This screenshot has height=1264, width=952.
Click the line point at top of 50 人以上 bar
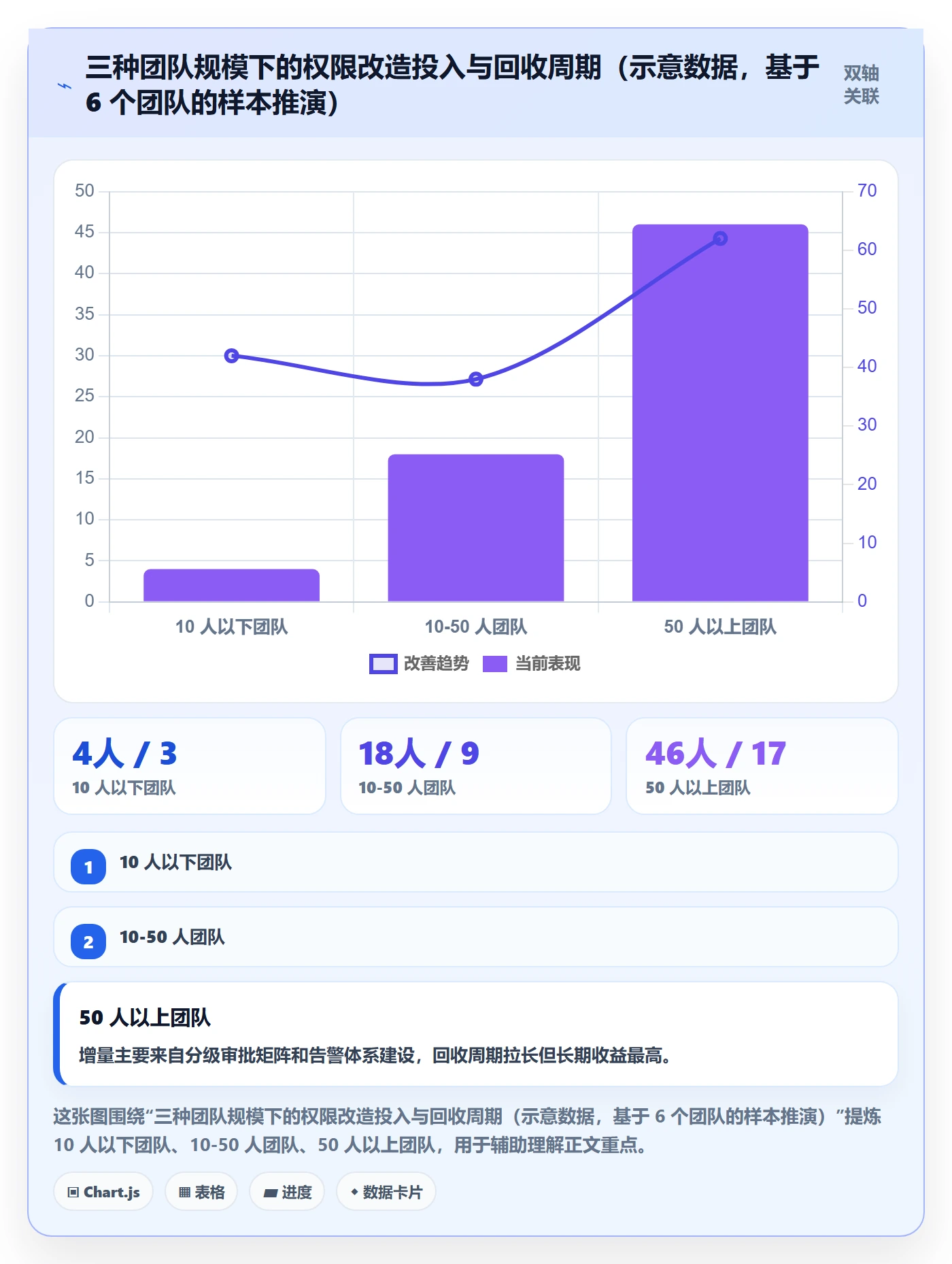[720, 239]
